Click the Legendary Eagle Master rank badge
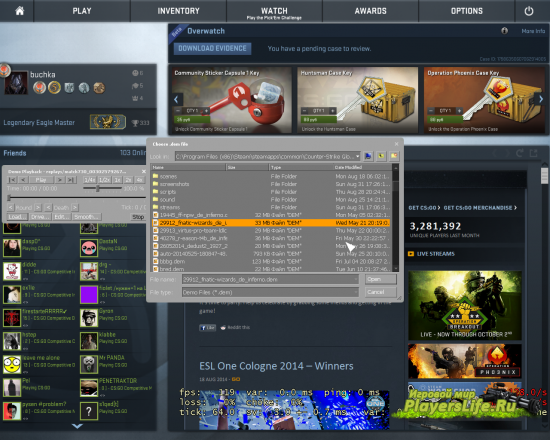This screenshot has width=550, height=440. pyautogui.click(x=107, y=122)
